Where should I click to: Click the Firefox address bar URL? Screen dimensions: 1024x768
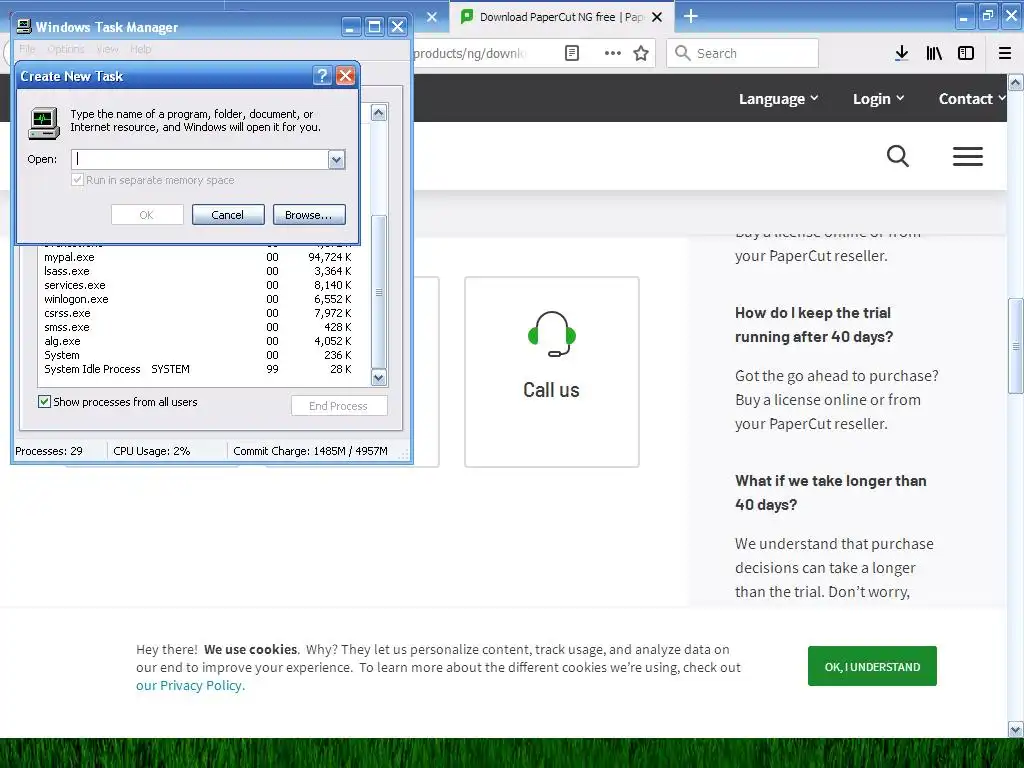(470, 54)
